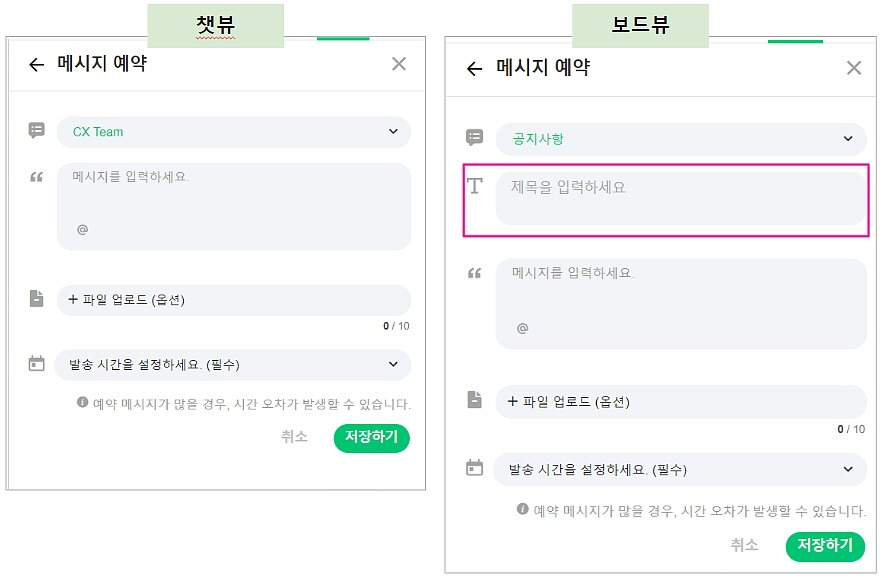Image resolution: width=891 pixels, height=583 pixels.
Task: Click the 제목을 입력하세요 title field
Action: 681,198
